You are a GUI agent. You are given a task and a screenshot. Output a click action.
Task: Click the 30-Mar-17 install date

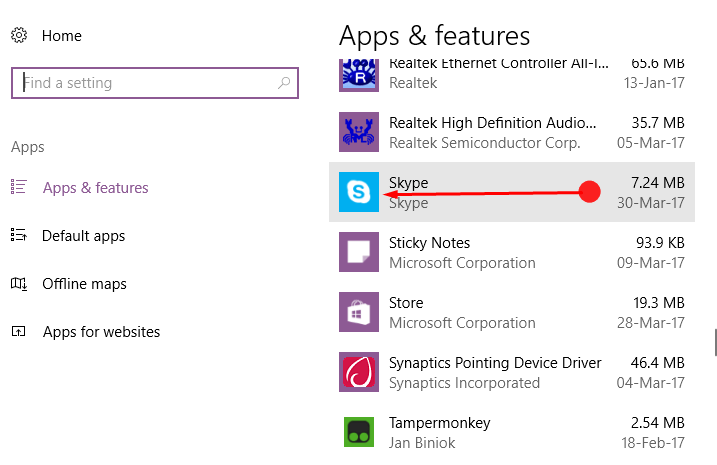pos(651,203)
